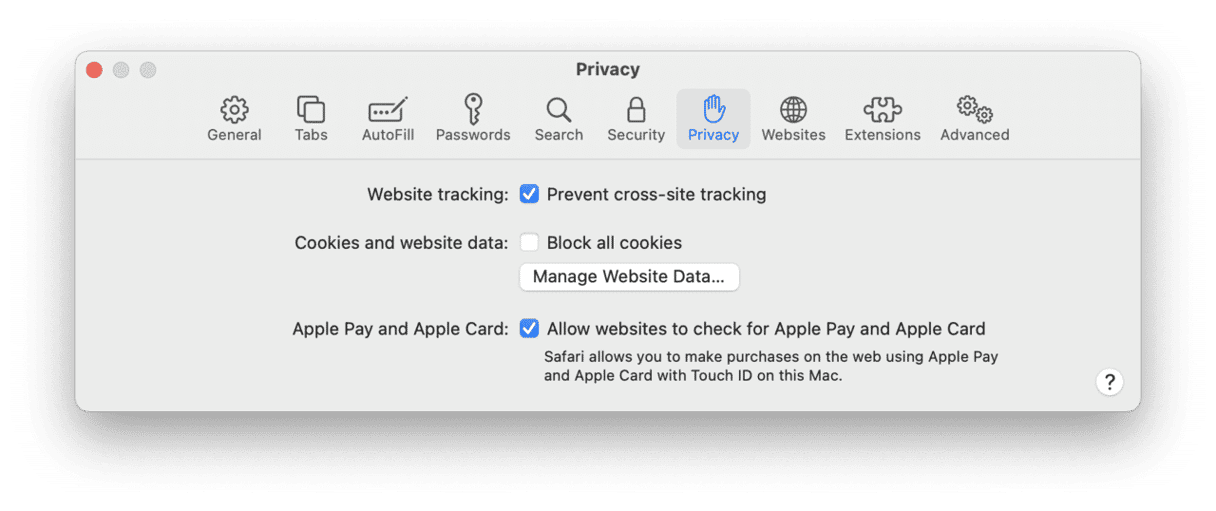Image resolution: width=1216 pixels, height=511 pixels.
Task: Open the Websites globe pane
Action: click(x=793, y=119)
